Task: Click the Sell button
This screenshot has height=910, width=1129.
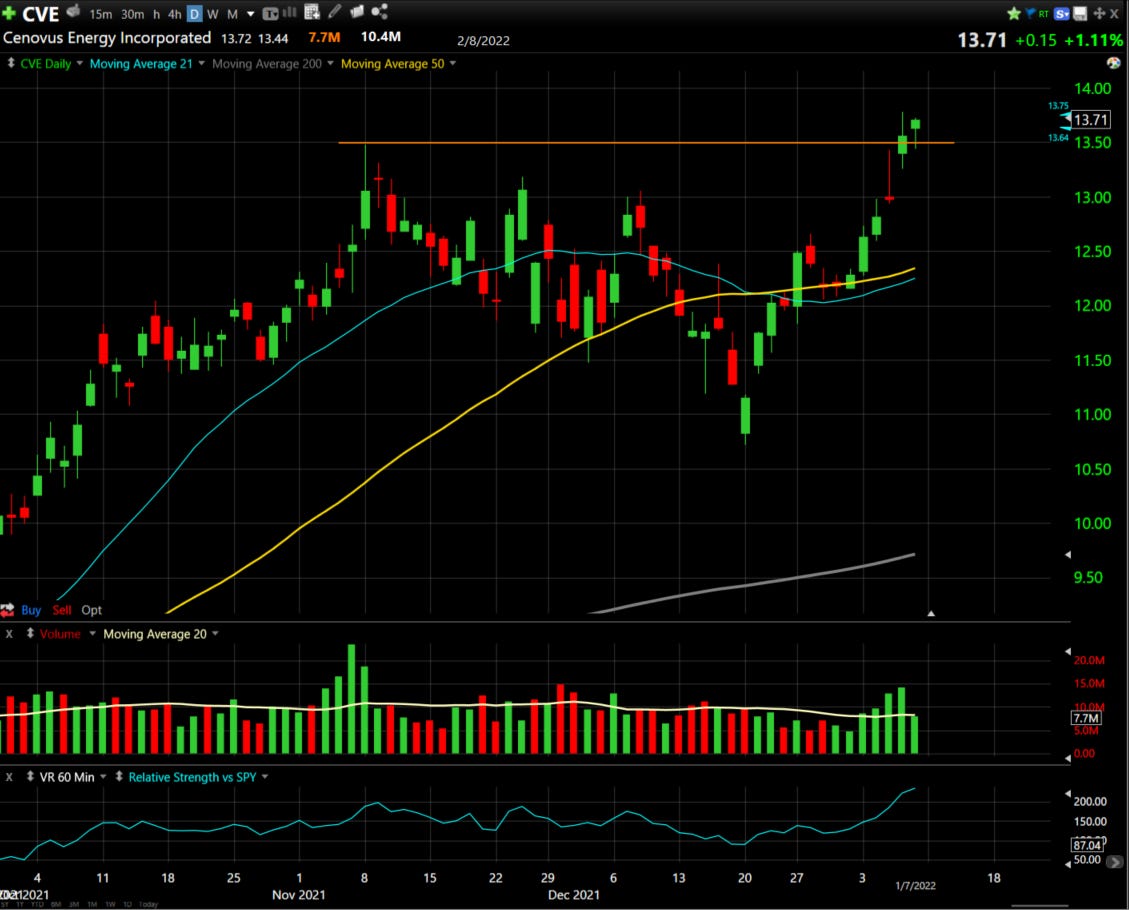Action: pyautogui.click(x=62, y=610)
